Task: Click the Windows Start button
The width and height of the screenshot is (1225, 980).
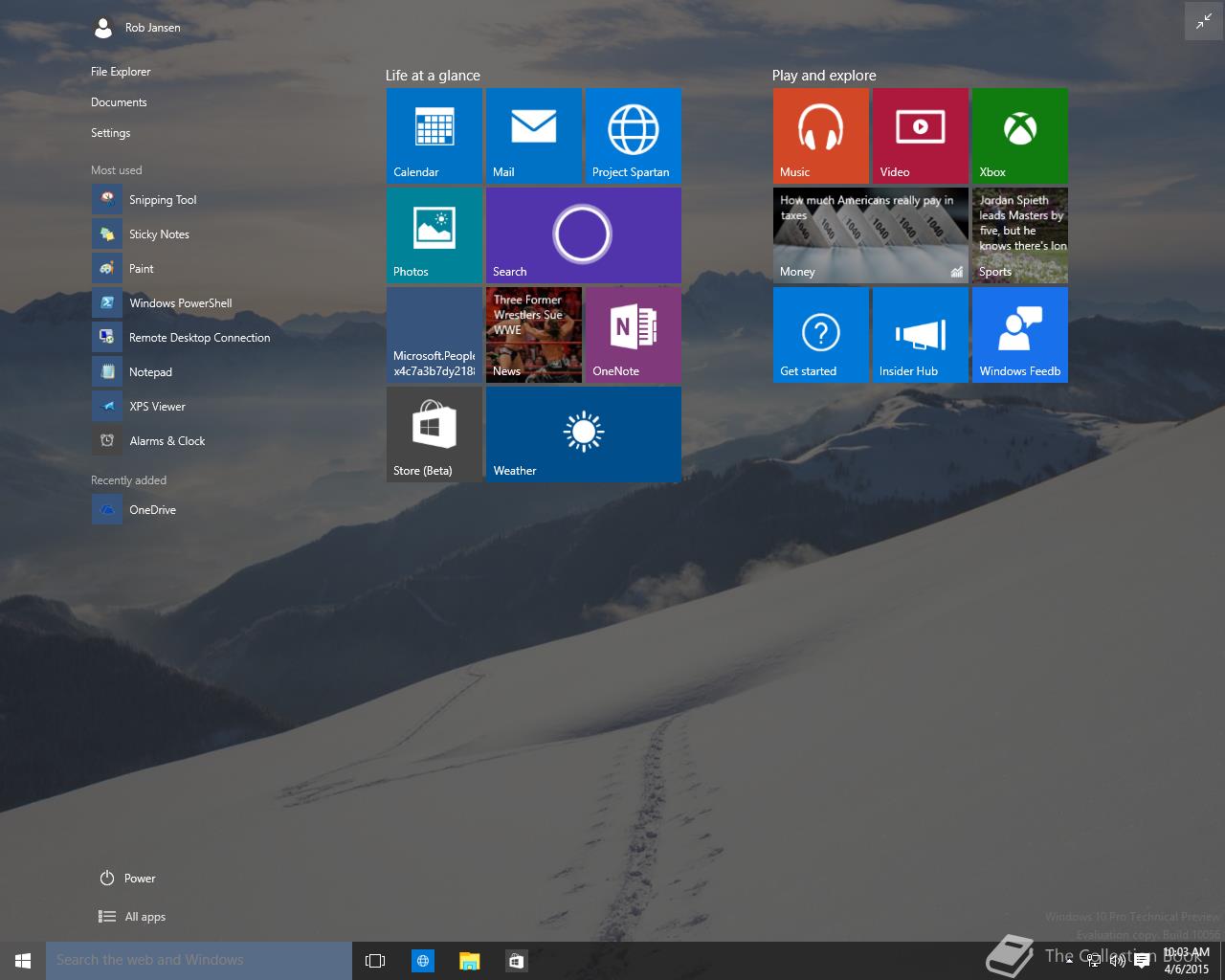Action: click(23, 961)
